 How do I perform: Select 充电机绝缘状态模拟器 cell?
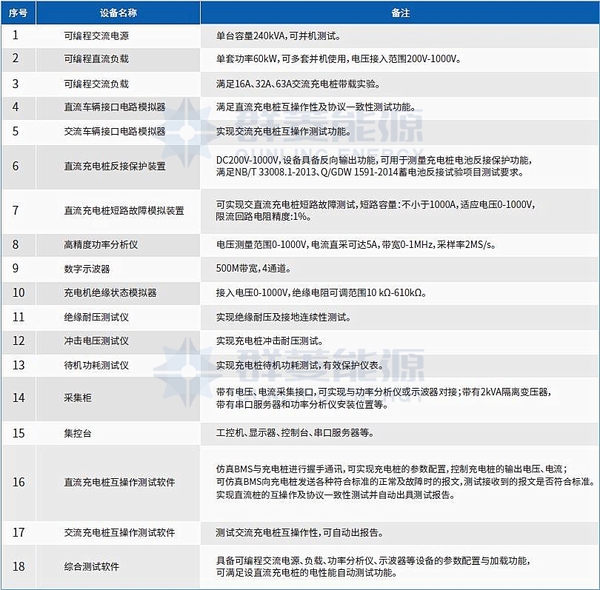[110, 293]
